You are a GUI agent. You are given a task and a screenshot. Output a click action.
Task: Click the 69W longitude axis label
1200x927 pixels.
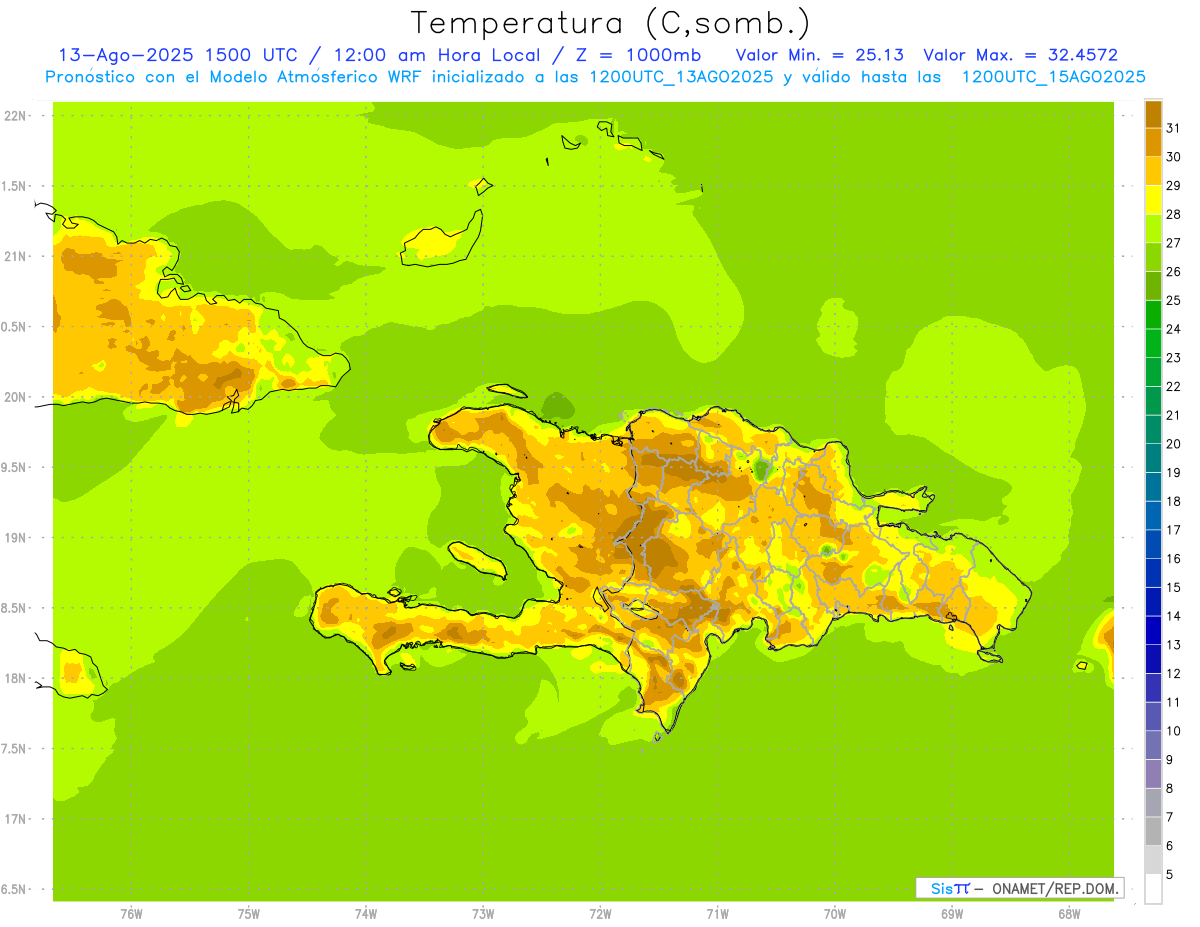click(x=952, y=914)
